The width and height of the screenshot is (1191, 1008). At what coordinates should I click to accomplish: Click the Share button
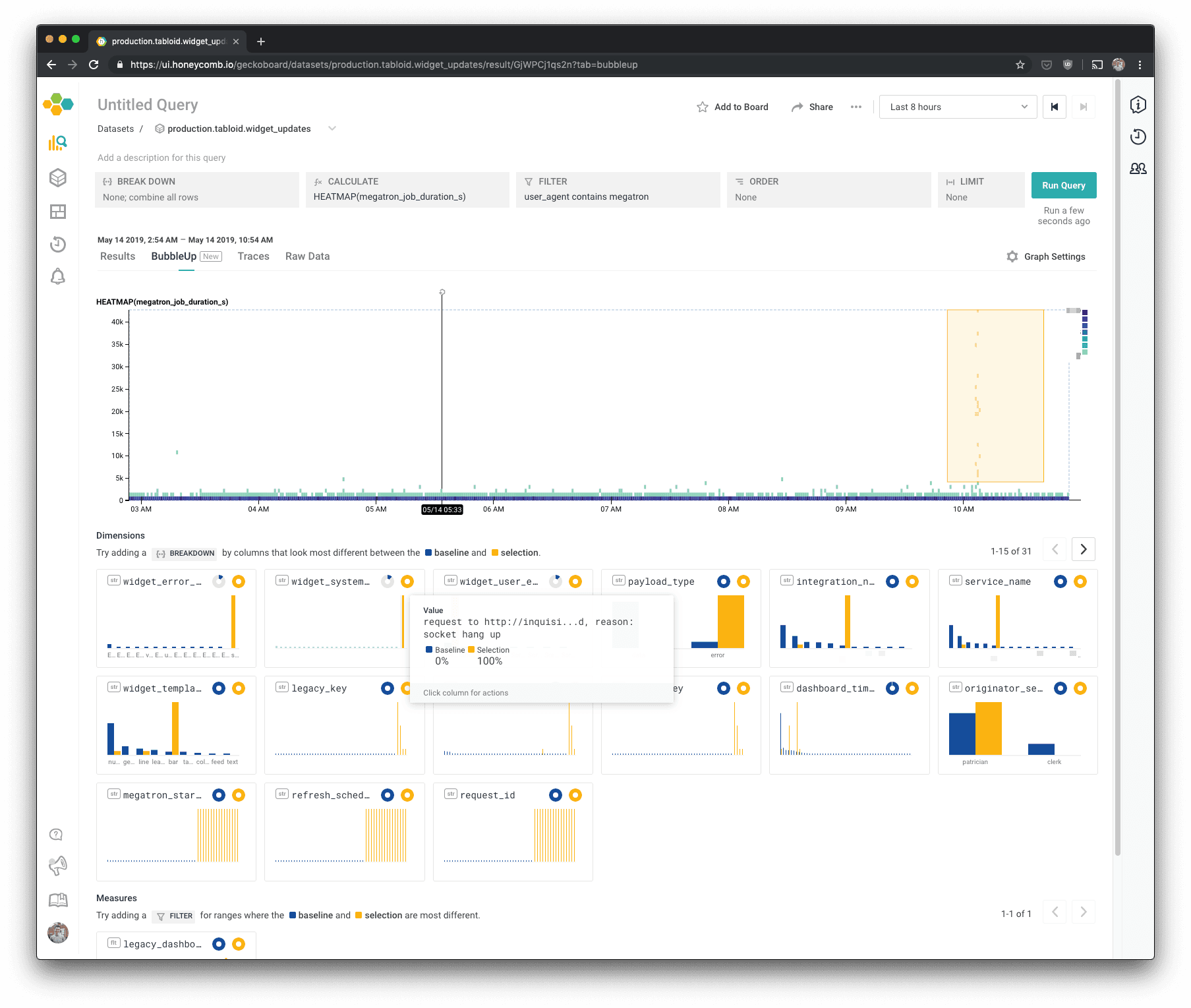click(812, 107)
